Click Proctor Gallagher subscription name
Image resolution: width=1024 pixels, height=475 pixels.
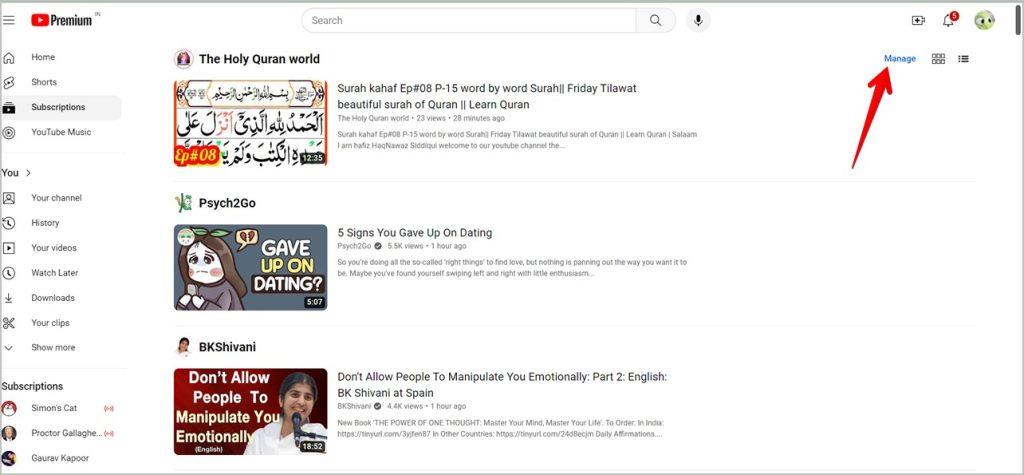67,433
